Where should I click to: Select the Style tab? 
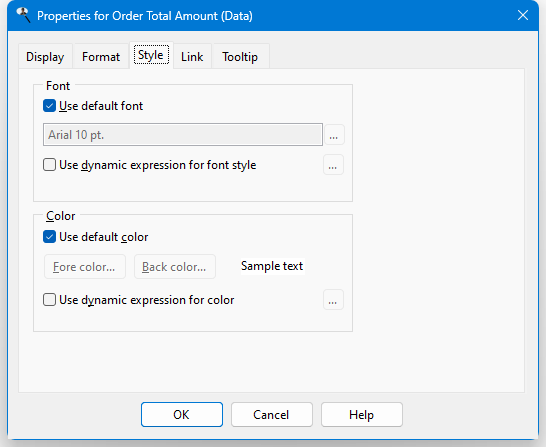point(151,55)
